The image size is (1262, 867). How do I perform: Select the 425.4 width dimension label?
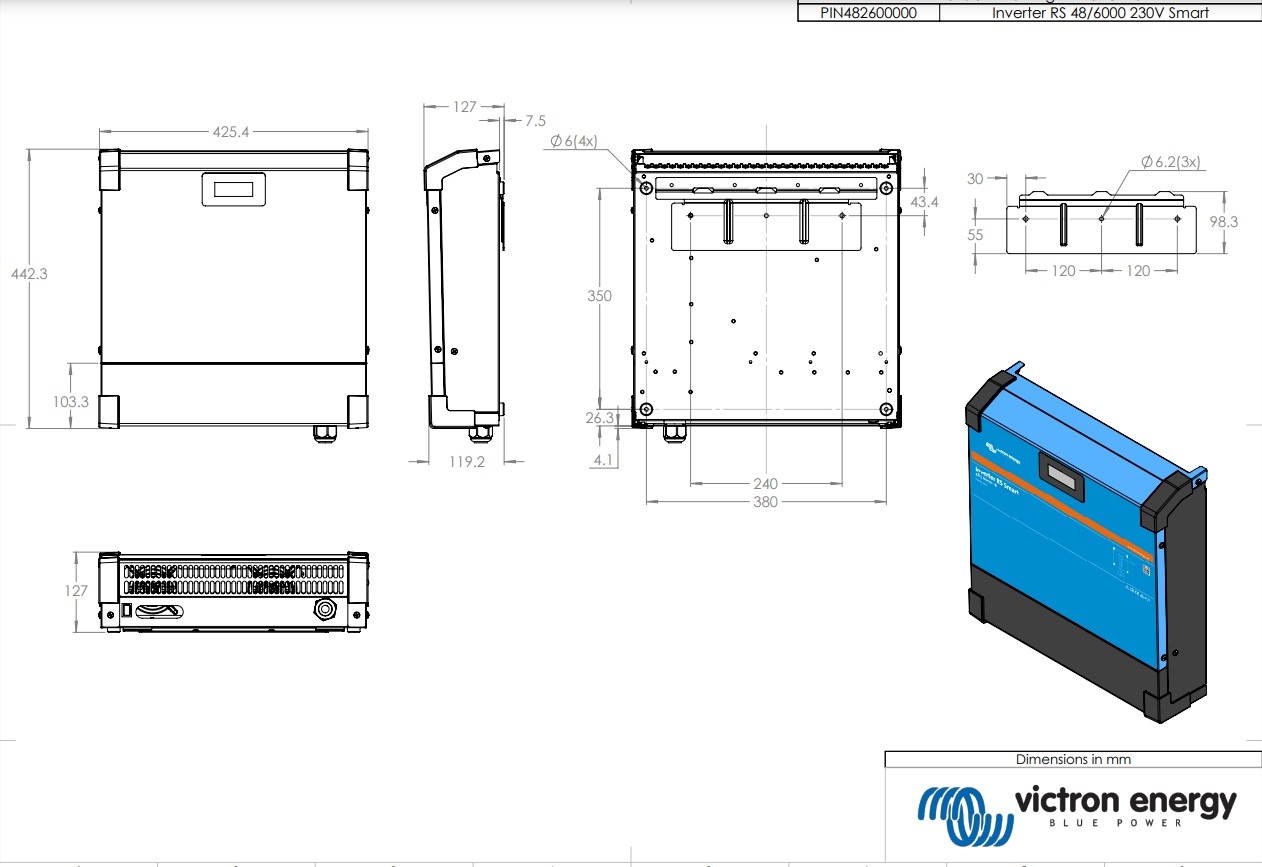pos(230,131)
